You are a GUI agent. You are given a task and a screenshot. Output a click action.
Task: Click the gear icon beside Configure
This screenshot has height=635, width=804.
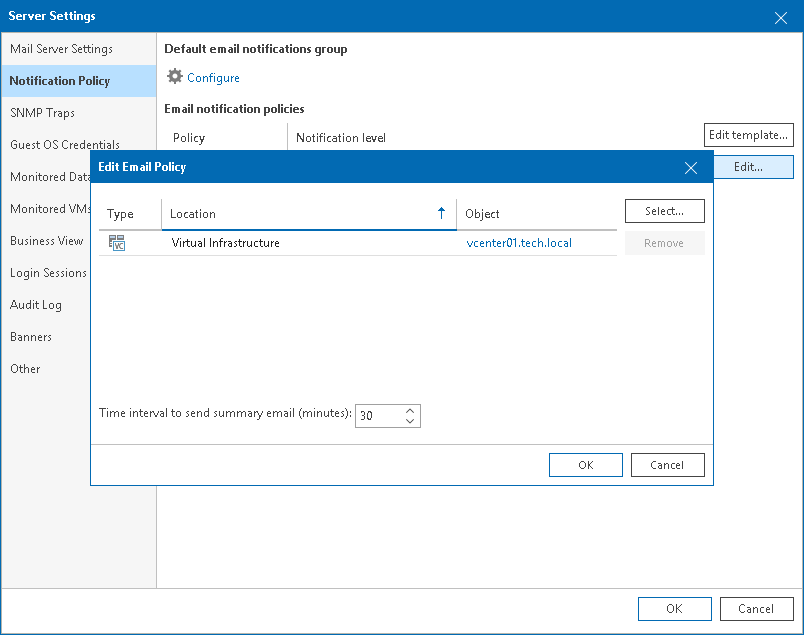pyautogui.click(x=174, y=77)
